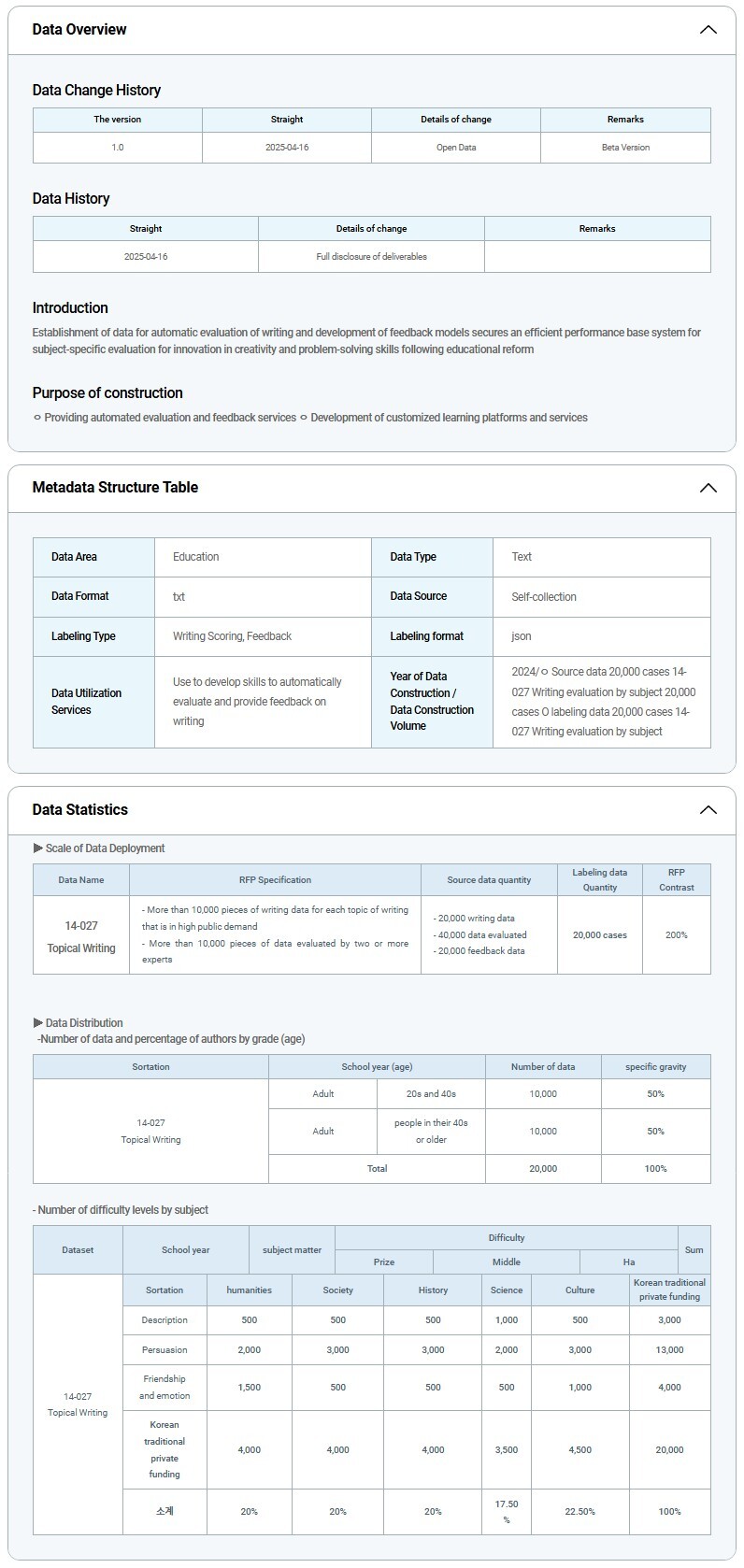Click the Self-collection data source value
This screenshot has width=744, height=1568.
[x=544, y=597]
